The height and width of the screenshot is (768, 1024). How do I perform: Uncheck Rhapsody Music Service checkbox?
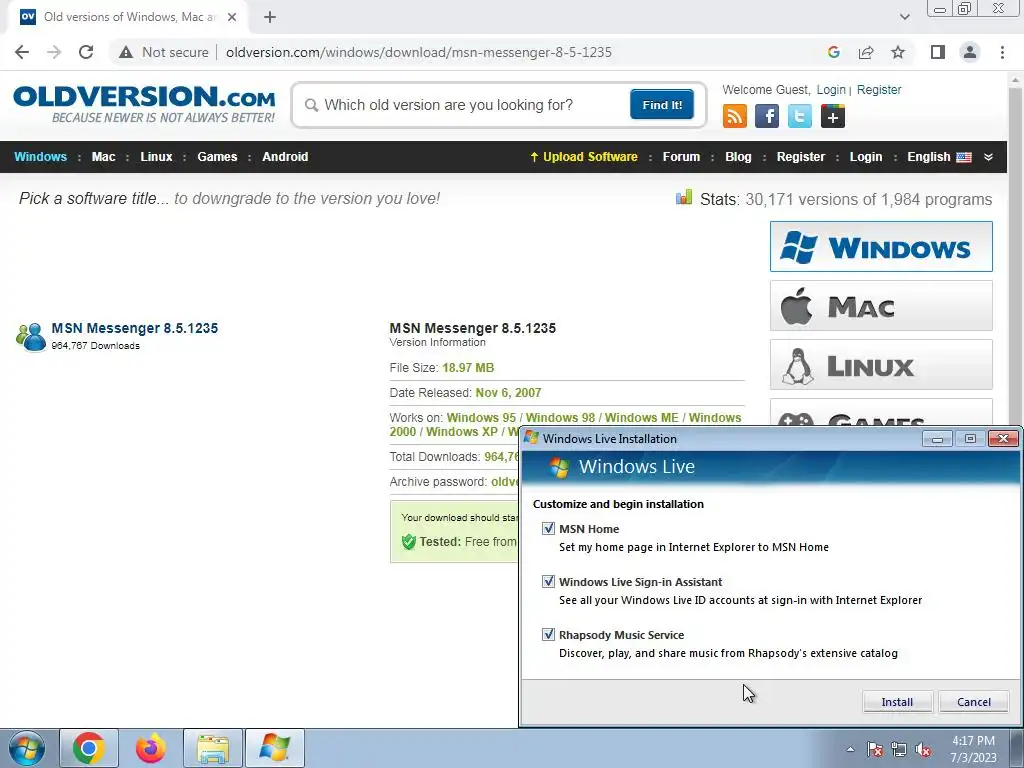(549, 634)
